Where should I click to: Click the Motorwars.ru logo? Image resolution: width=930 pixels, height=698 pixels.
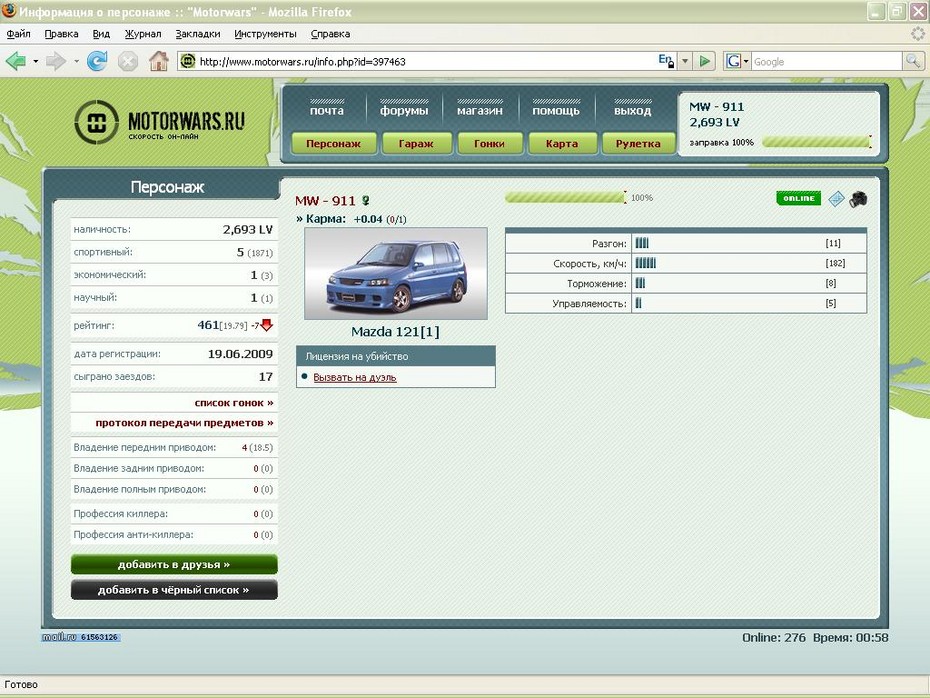[160, 123]
